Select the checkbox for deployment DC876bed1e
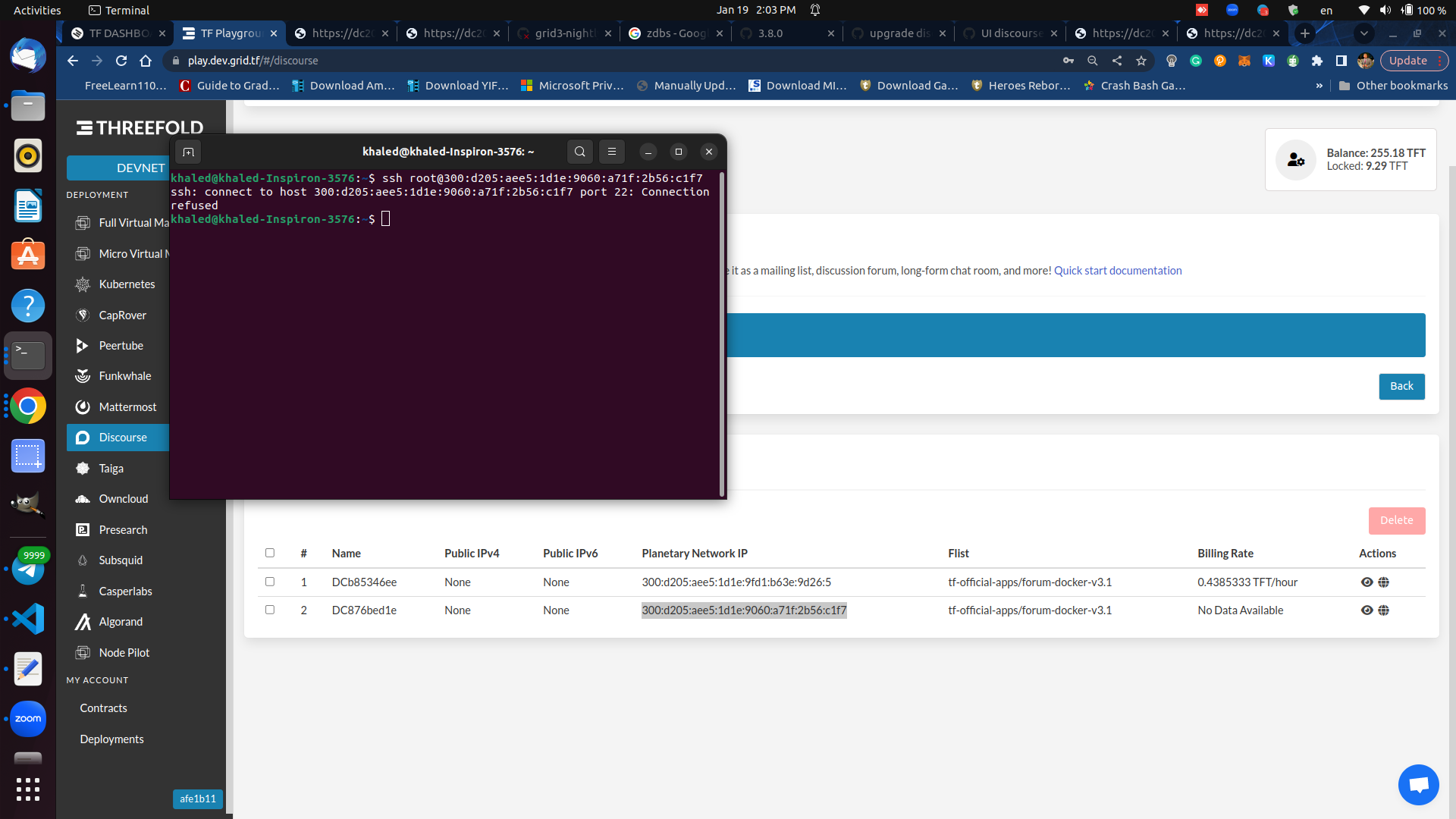The height and width of the screenshot is (819, 1456). 270,610
